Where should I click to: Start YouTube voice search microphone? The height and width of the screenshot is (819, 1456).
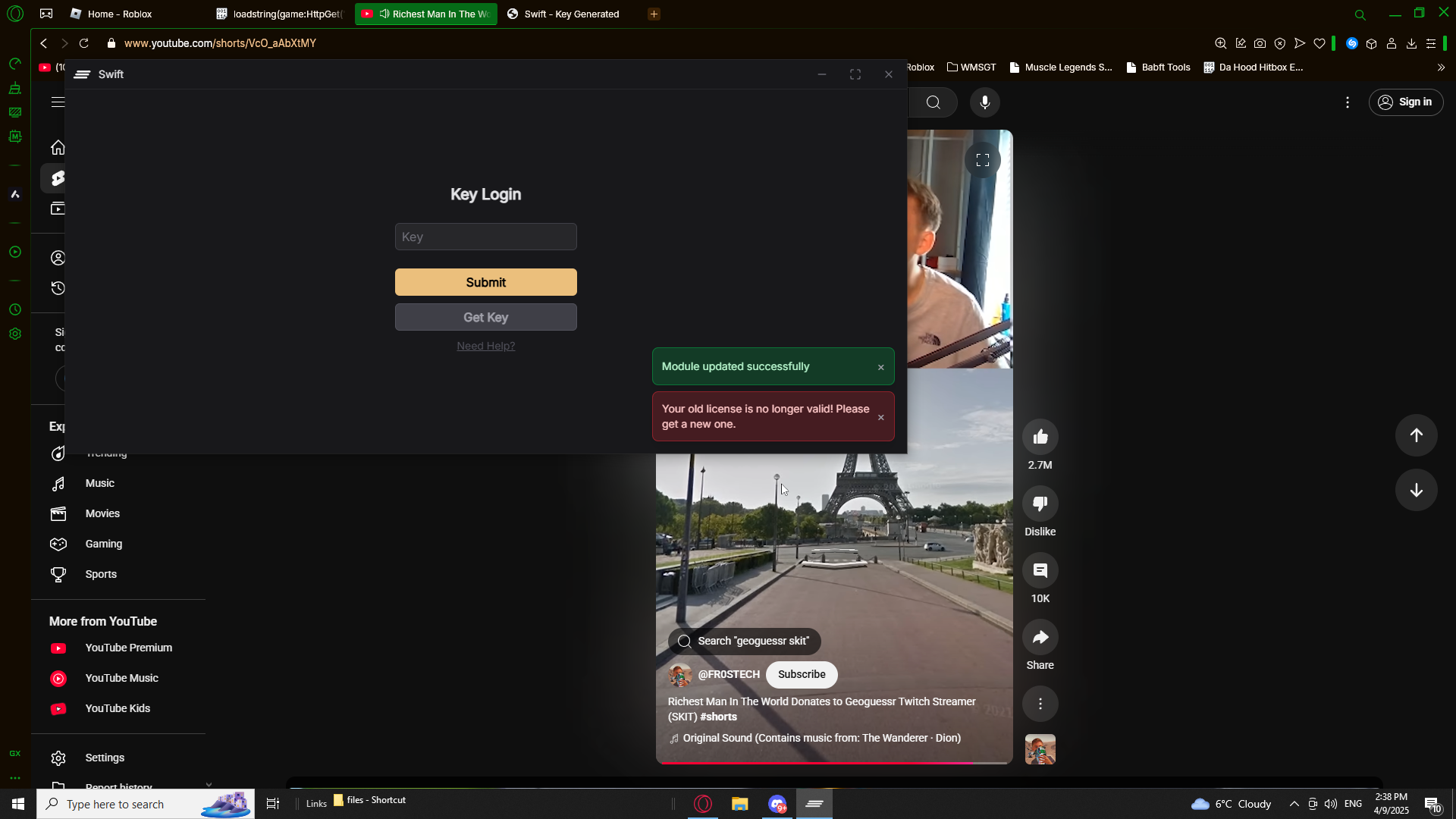[x=985, y=102]
